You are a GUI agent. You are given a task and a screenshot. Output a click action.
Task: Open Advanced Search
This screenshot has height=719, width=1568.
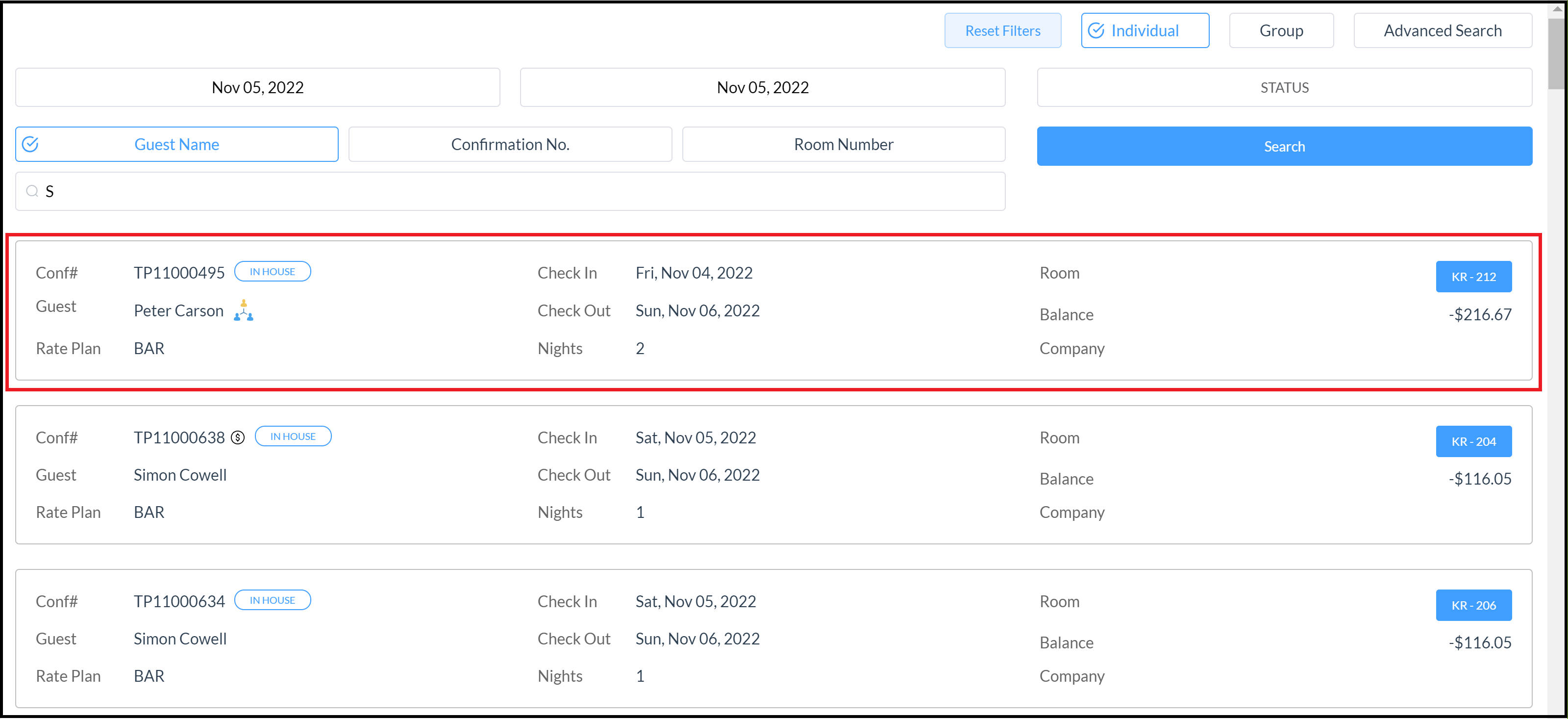(1442, 30)
